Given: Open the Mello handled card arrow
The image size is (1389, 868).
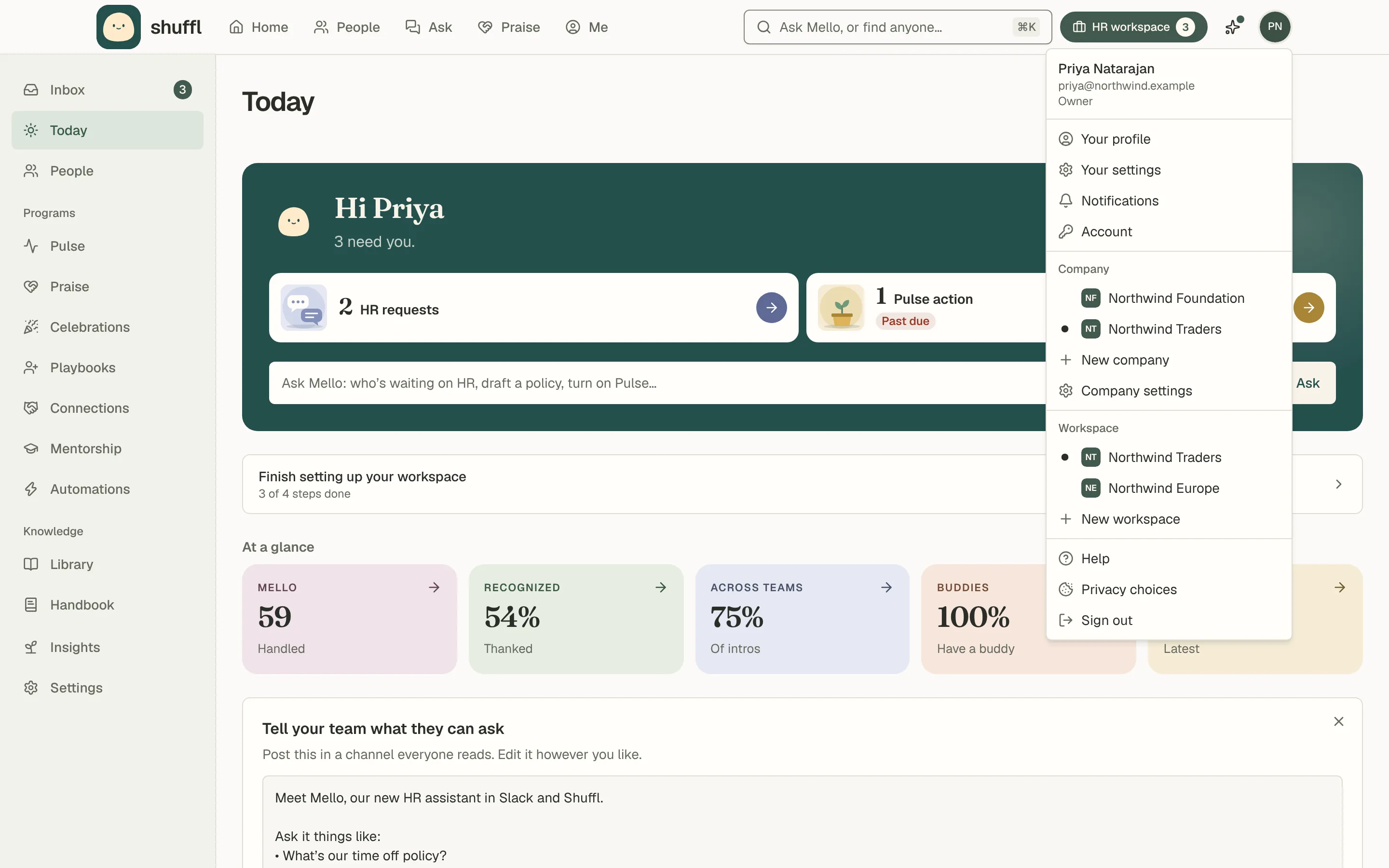Looking at the screenshot, I should point(434,587).
